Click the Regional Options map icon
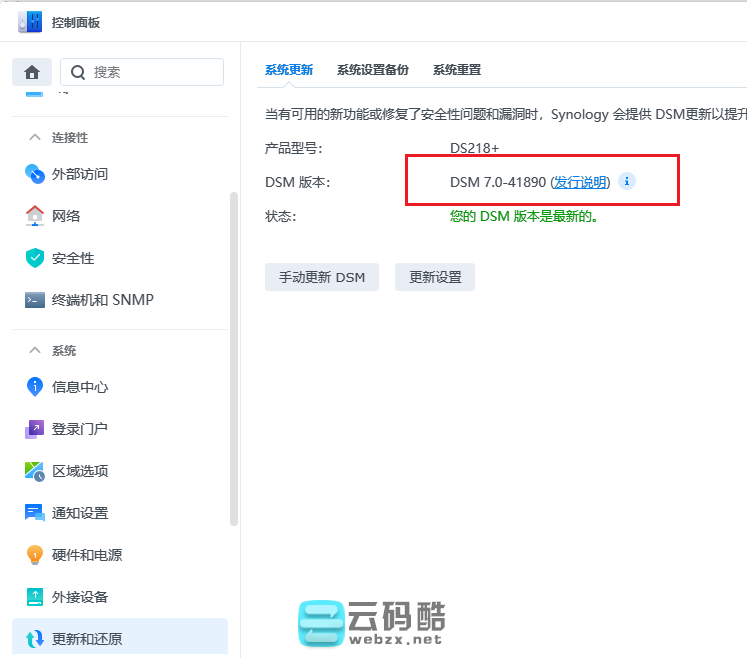The width and height of the screenshot is (747, 658). coord(35,471)
